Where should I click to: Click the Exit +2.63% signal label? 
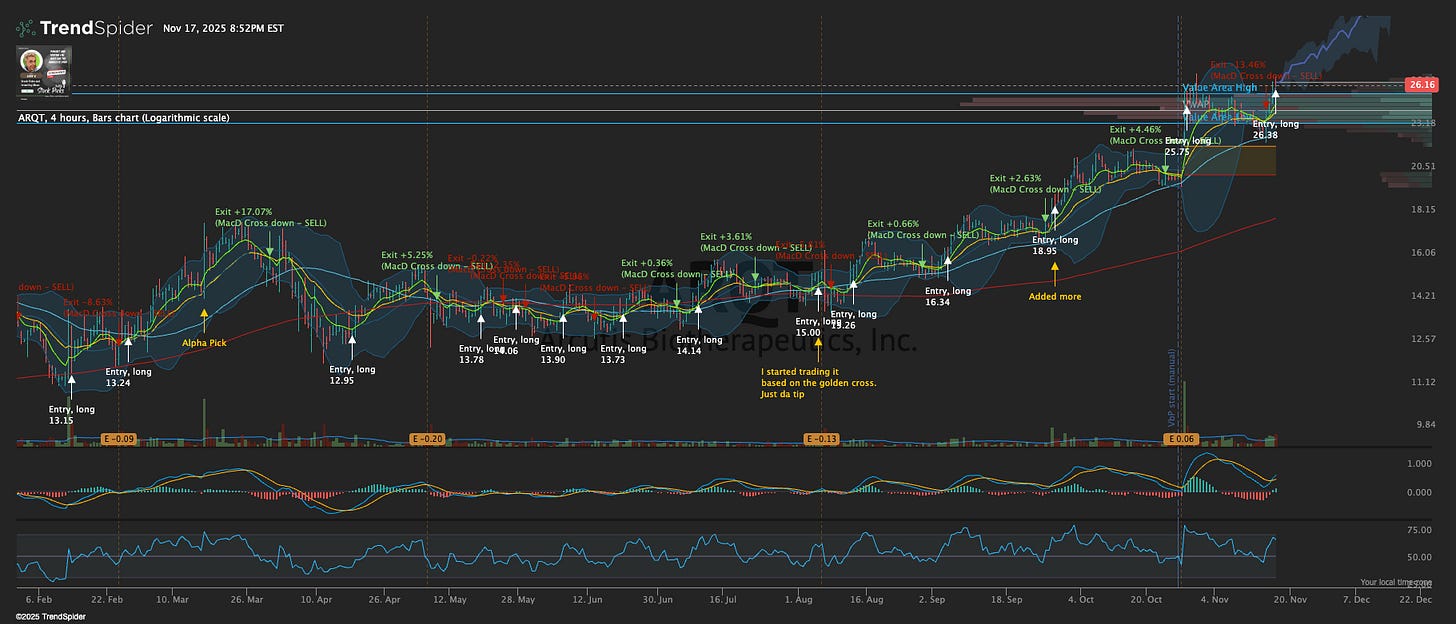pyautogui.click(x=1045, y=183)
